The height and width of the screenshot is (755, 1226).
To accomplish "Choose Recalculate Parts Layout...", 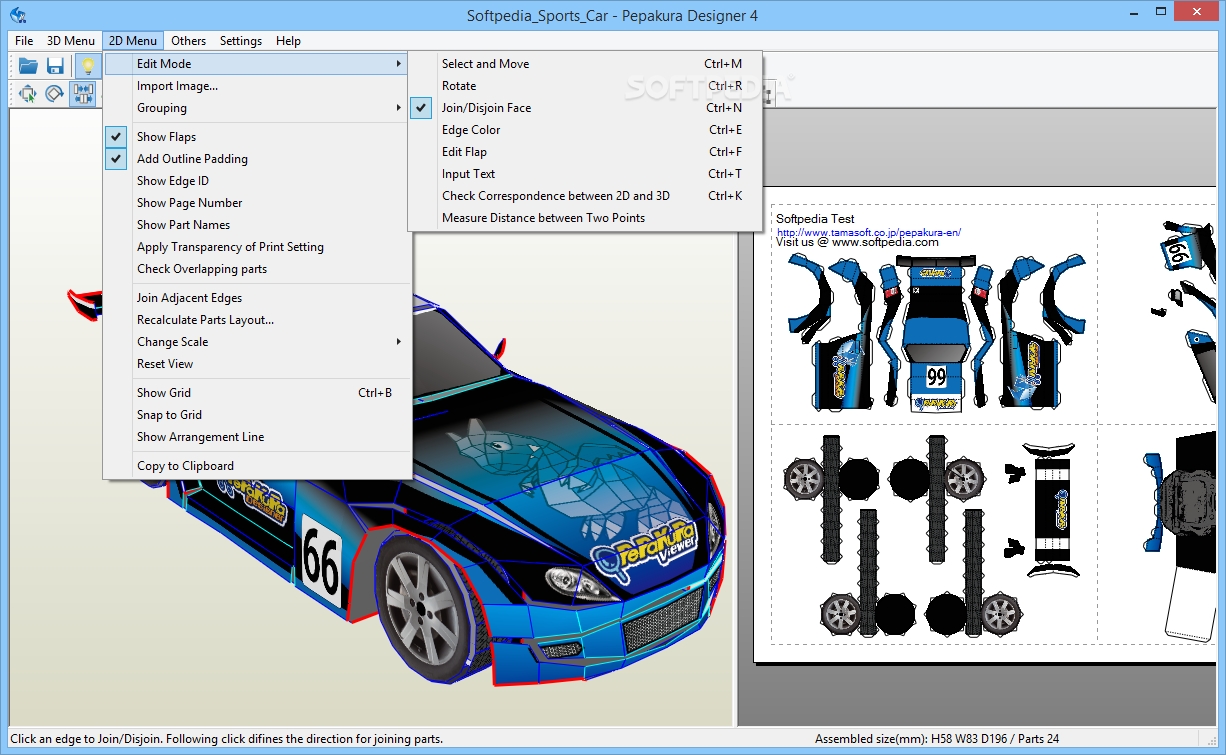I will [x=258, y=320].
